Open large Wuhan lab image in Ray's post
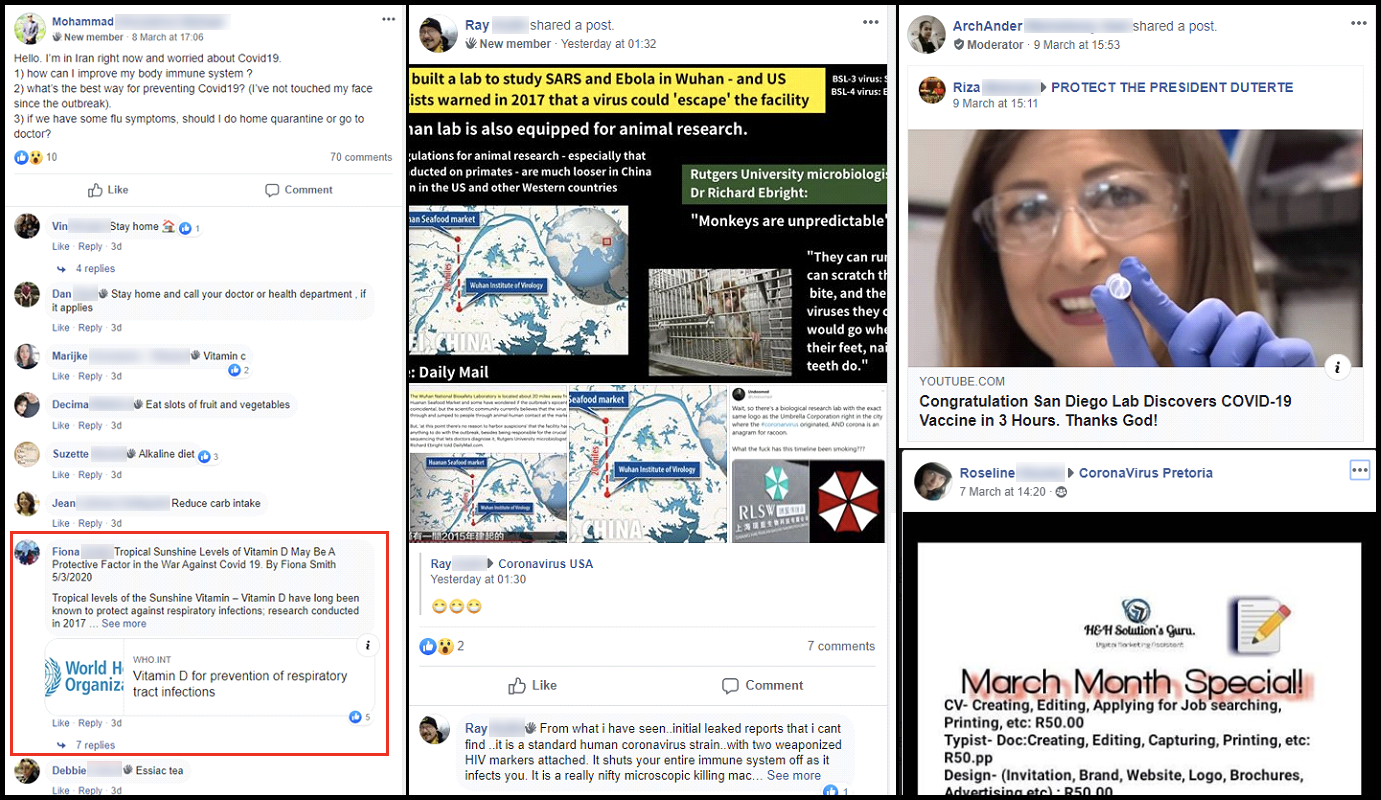This screenshot has width=1381, height=800. click(647, 222)
